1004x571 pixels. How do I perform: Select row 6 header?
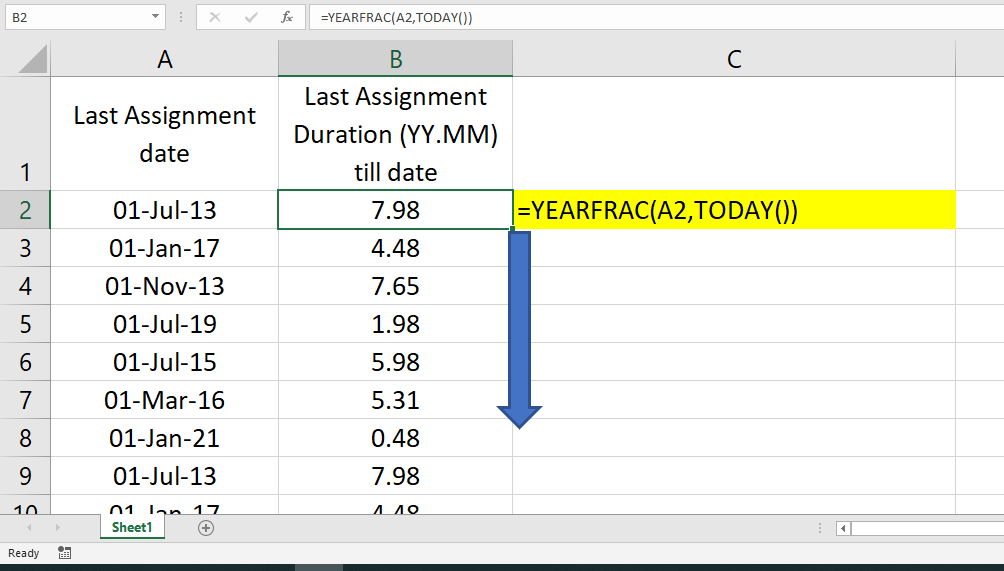pos(25,362)
